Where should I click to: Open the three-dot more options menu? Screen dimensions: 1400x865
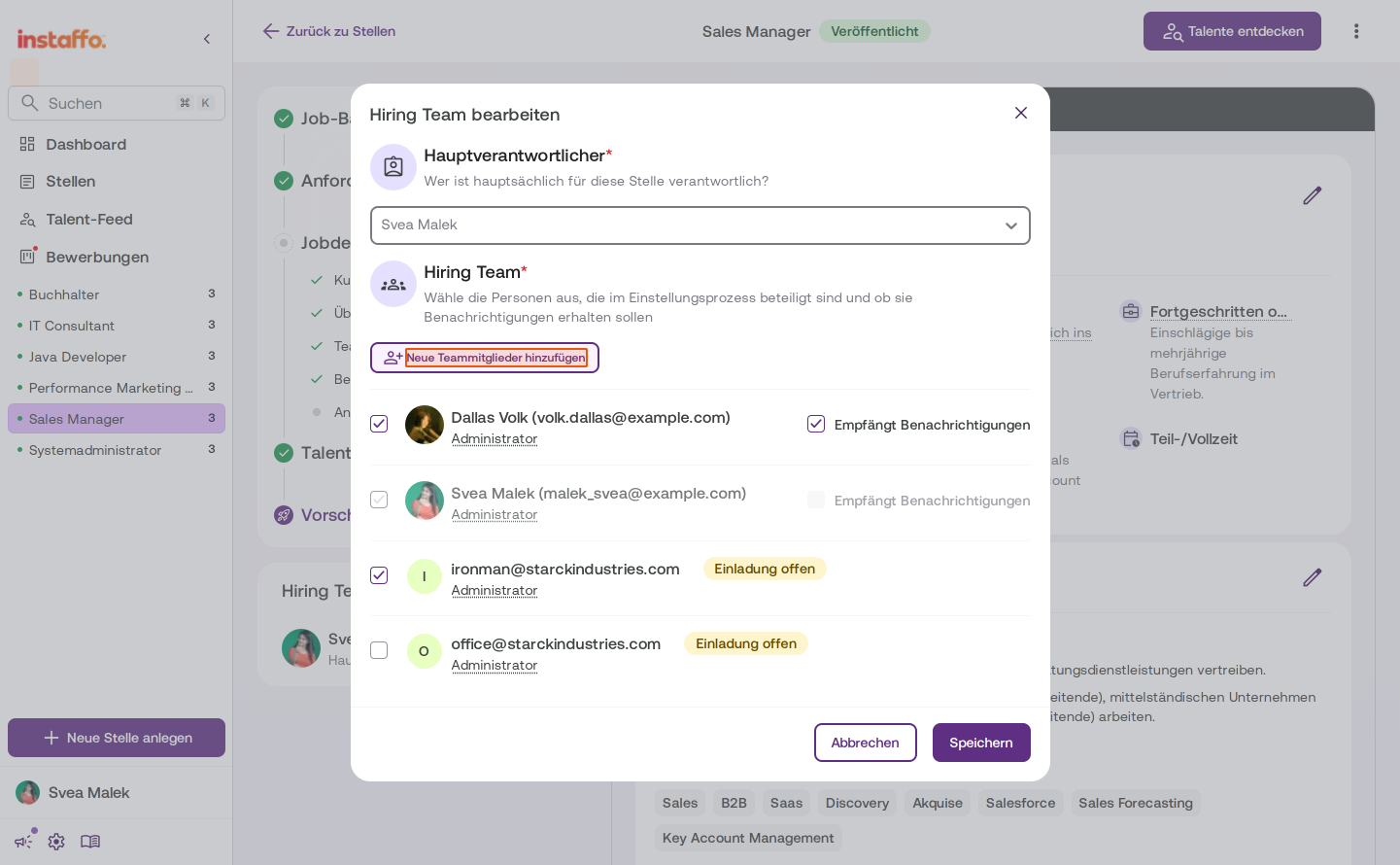1356,31
